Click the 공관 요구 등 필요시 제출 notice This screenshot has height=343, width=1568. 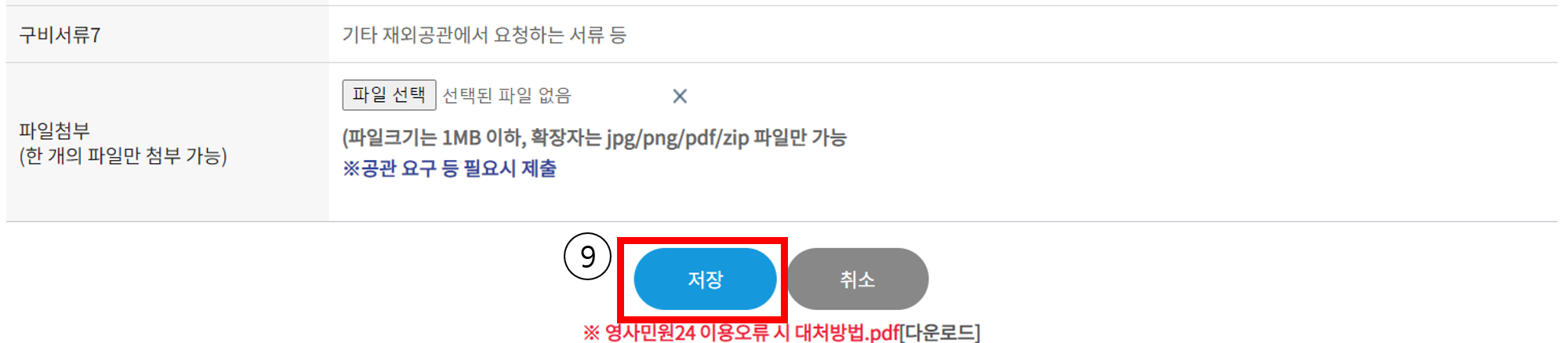459,169
